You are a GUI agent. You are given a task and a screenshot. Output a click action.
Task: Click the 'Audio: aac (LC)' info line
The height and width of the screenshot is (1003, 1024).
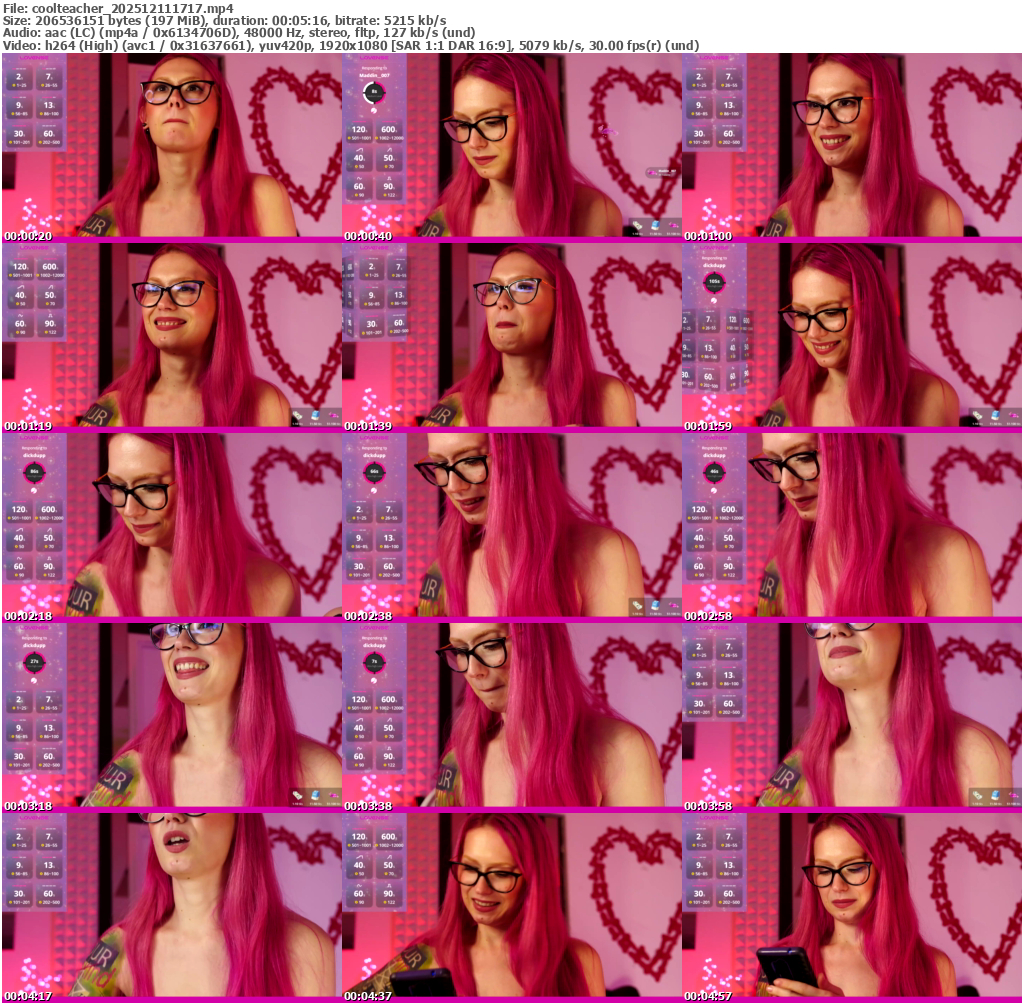(x=239, y=33)
